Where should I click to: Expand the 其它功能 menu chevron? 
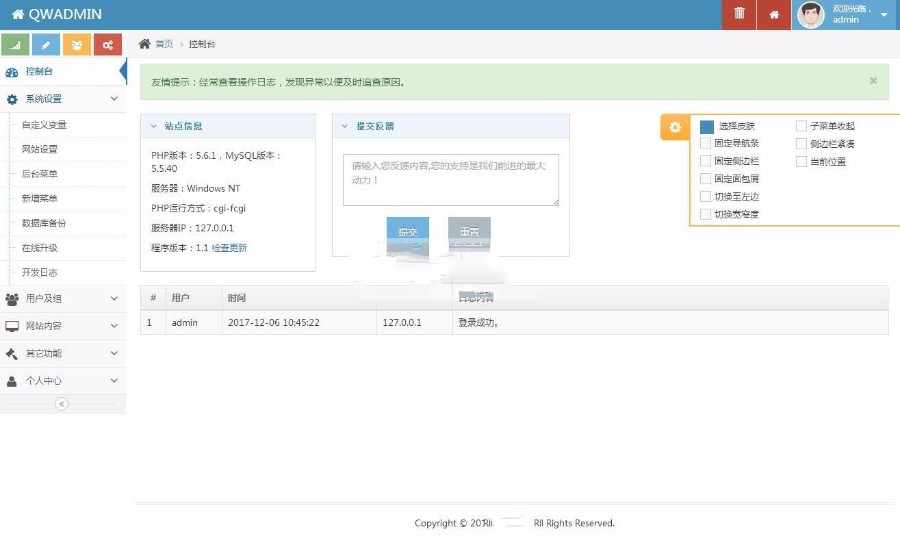pos(114,353)
